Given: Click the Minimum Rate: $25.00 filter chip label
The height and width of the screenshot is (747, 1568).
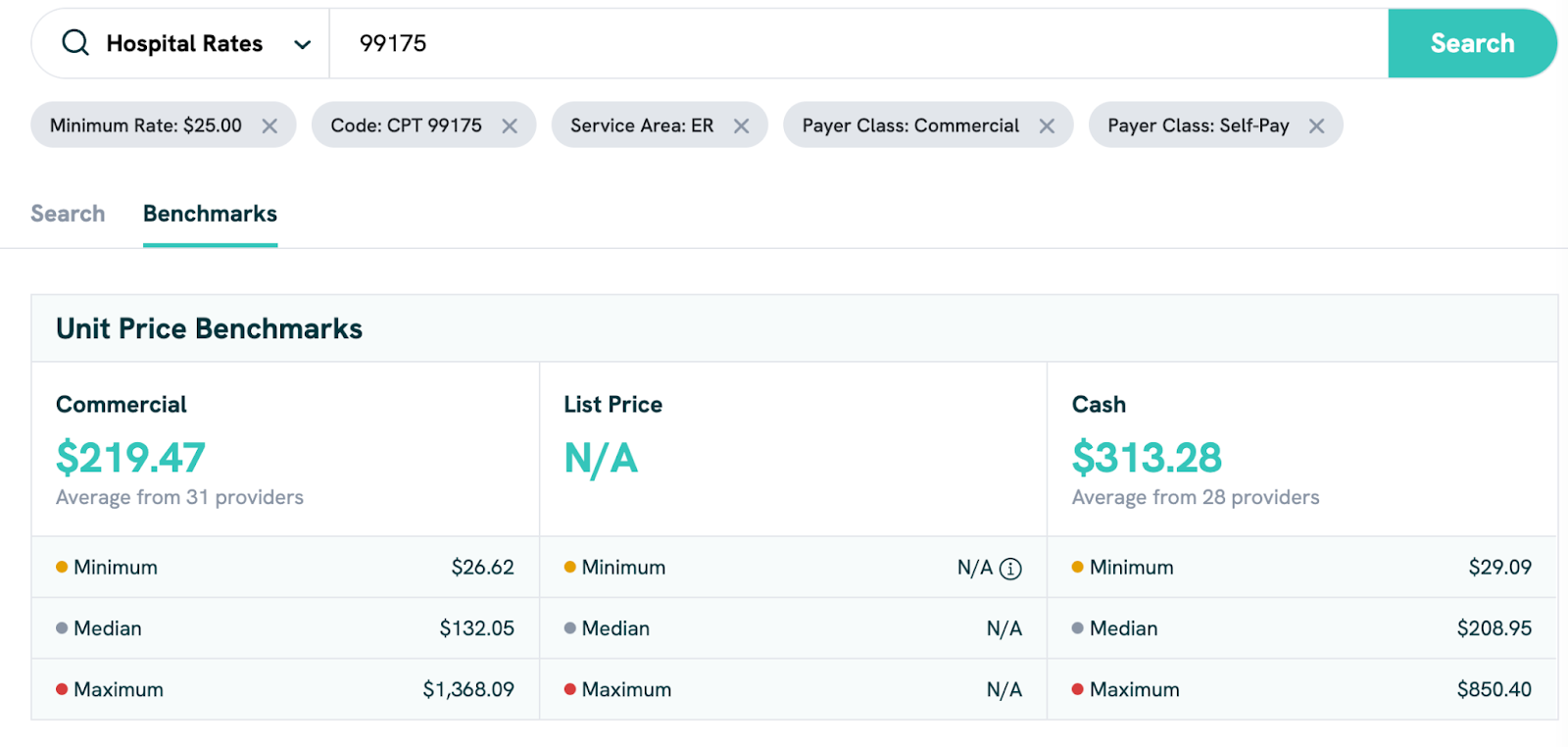Looking at the screenshot, I should (146, 125).
